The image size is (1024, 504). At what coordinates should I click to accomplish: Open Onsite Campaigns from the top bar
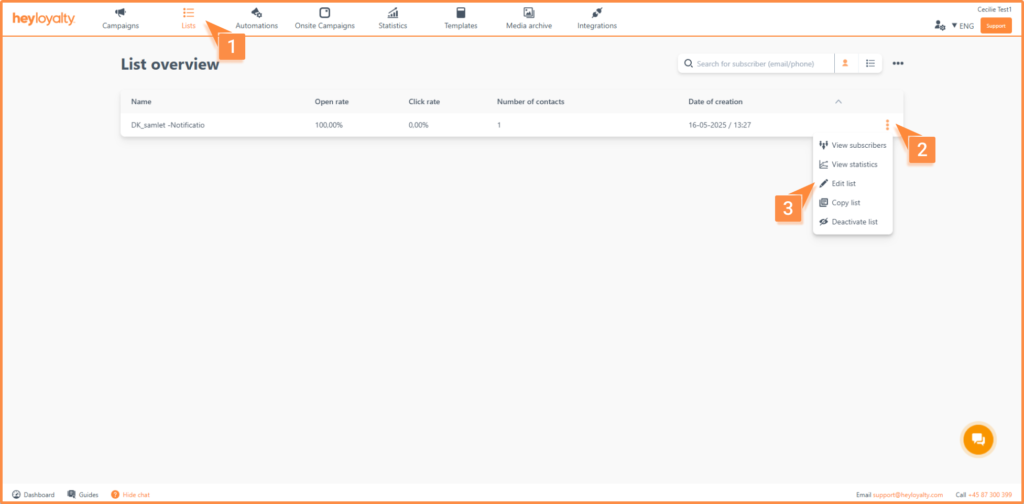pyautogui.click(x=325, y=18)
